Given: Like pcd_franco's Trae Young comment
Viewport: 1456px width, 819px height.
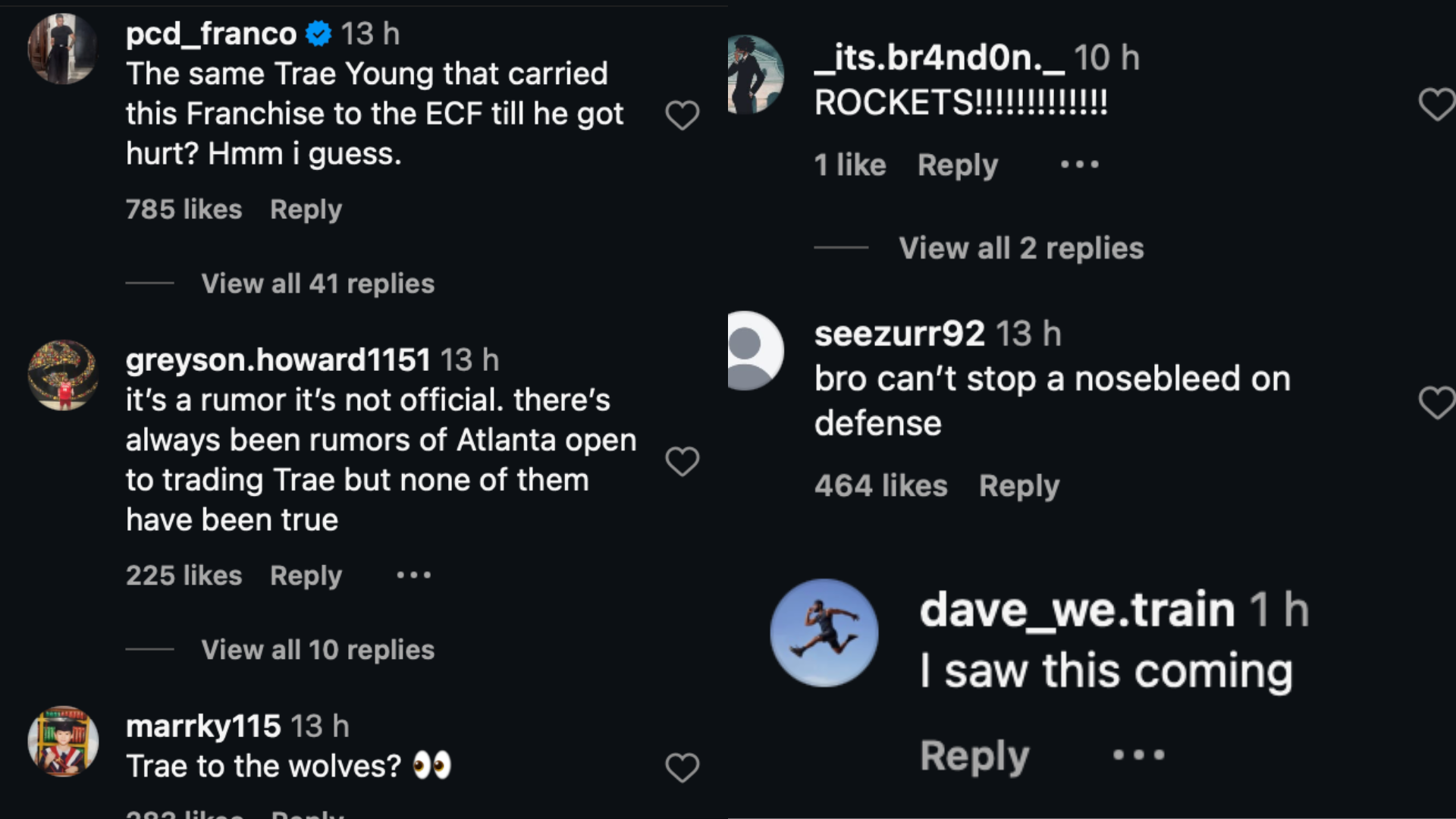Looking at the screenshot, I should click(682, 115).
